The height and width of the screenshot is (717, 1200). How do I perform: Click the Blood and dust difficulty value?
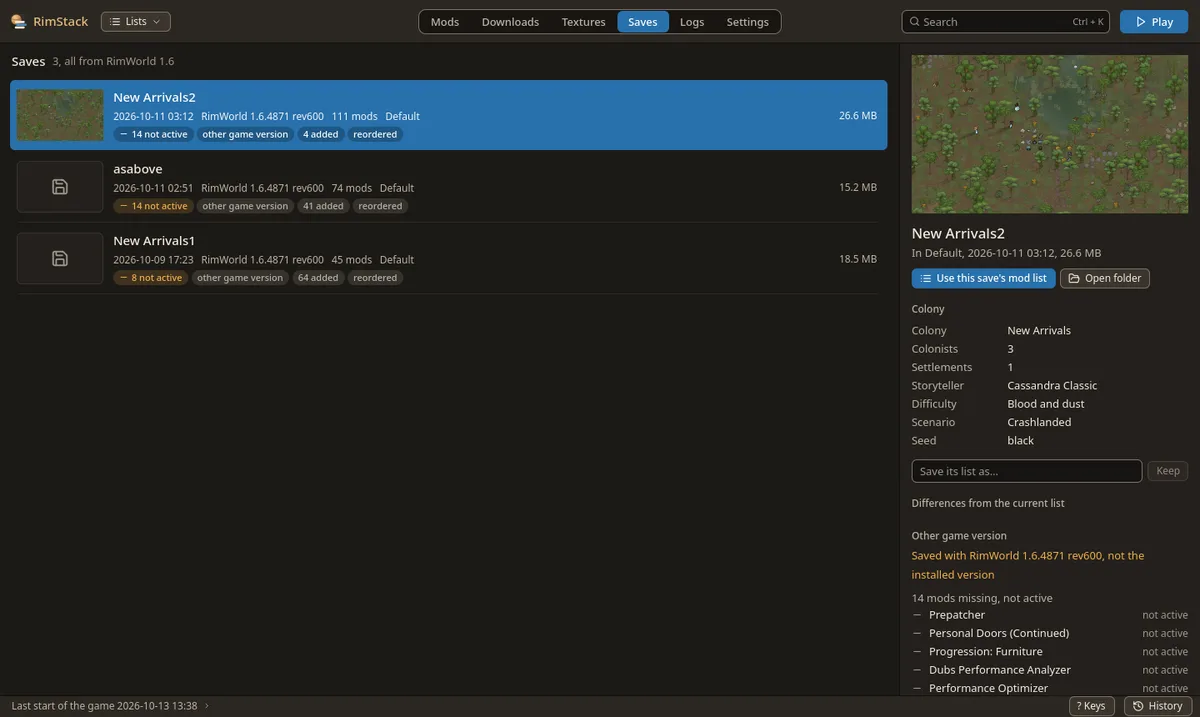click(x=1046, y=404)
